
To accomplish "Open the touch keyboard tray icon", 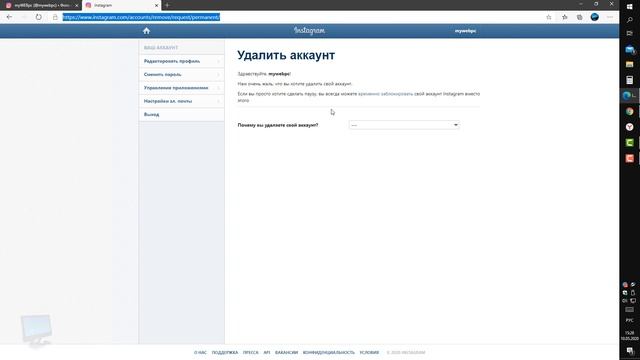I will 630,309.
